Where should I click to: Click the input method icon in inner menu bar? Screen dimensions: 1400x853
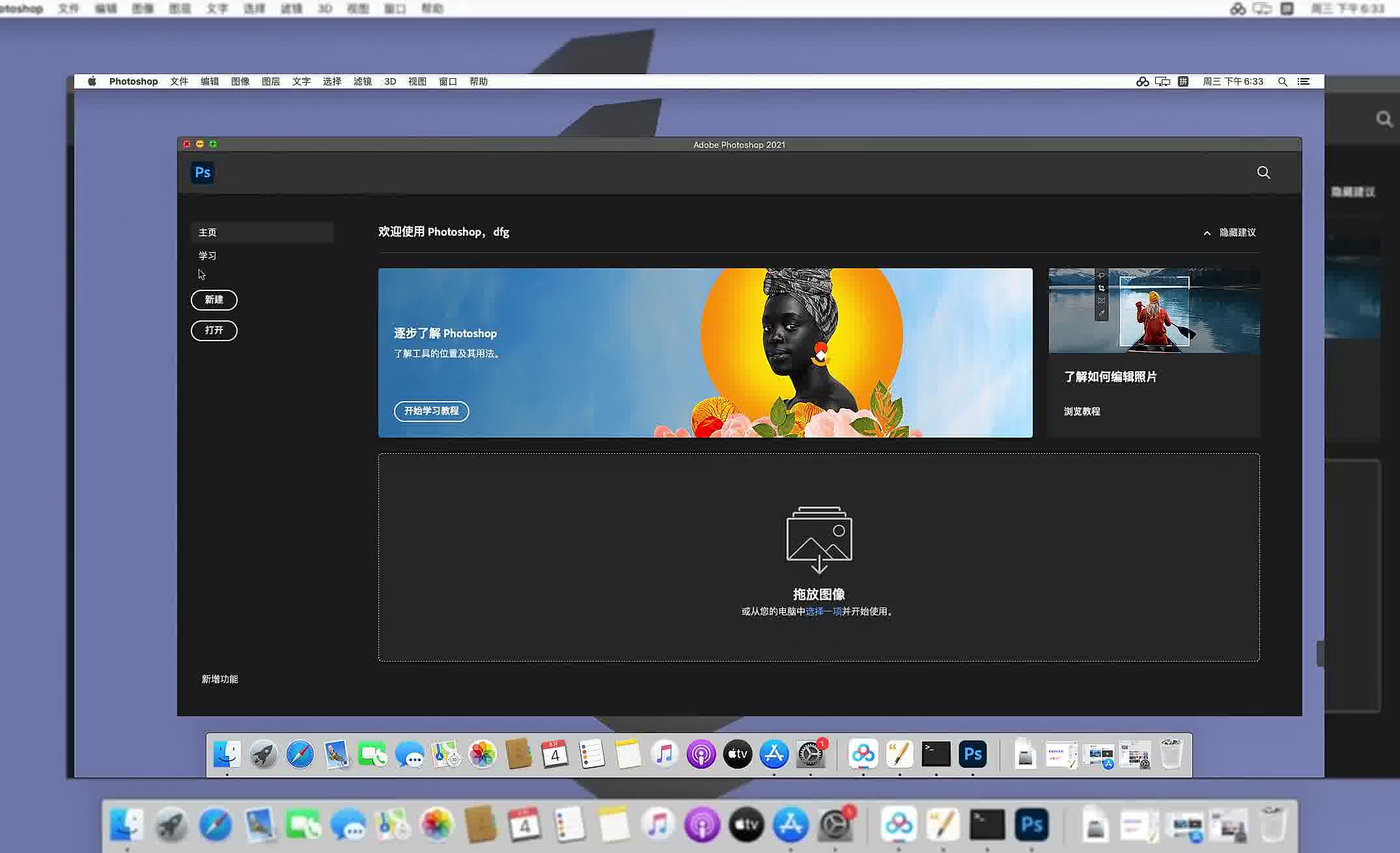(x=1183, y=81)
